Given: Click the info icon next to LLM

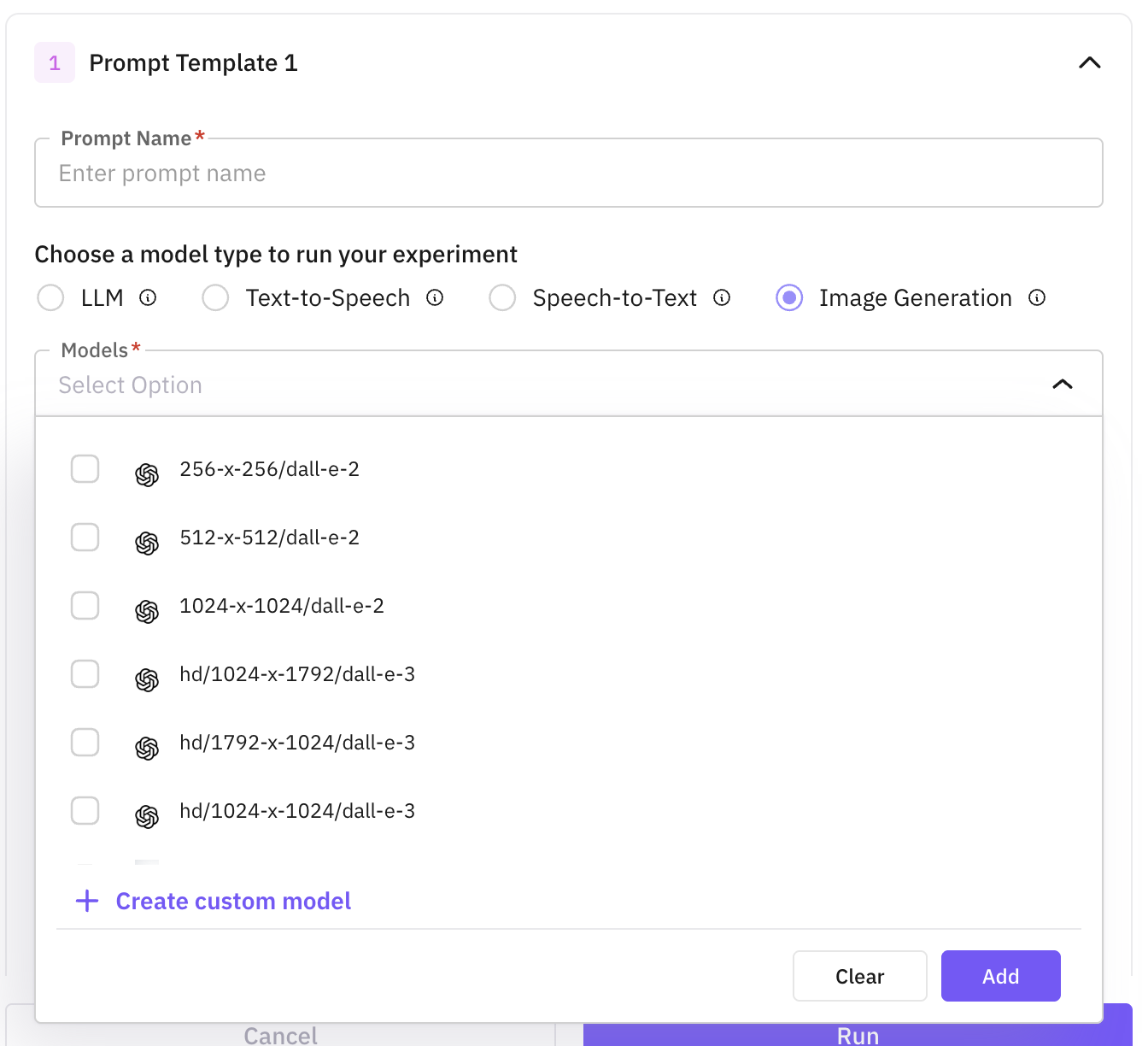Looking at the screenshot, I should pos(148,297).
